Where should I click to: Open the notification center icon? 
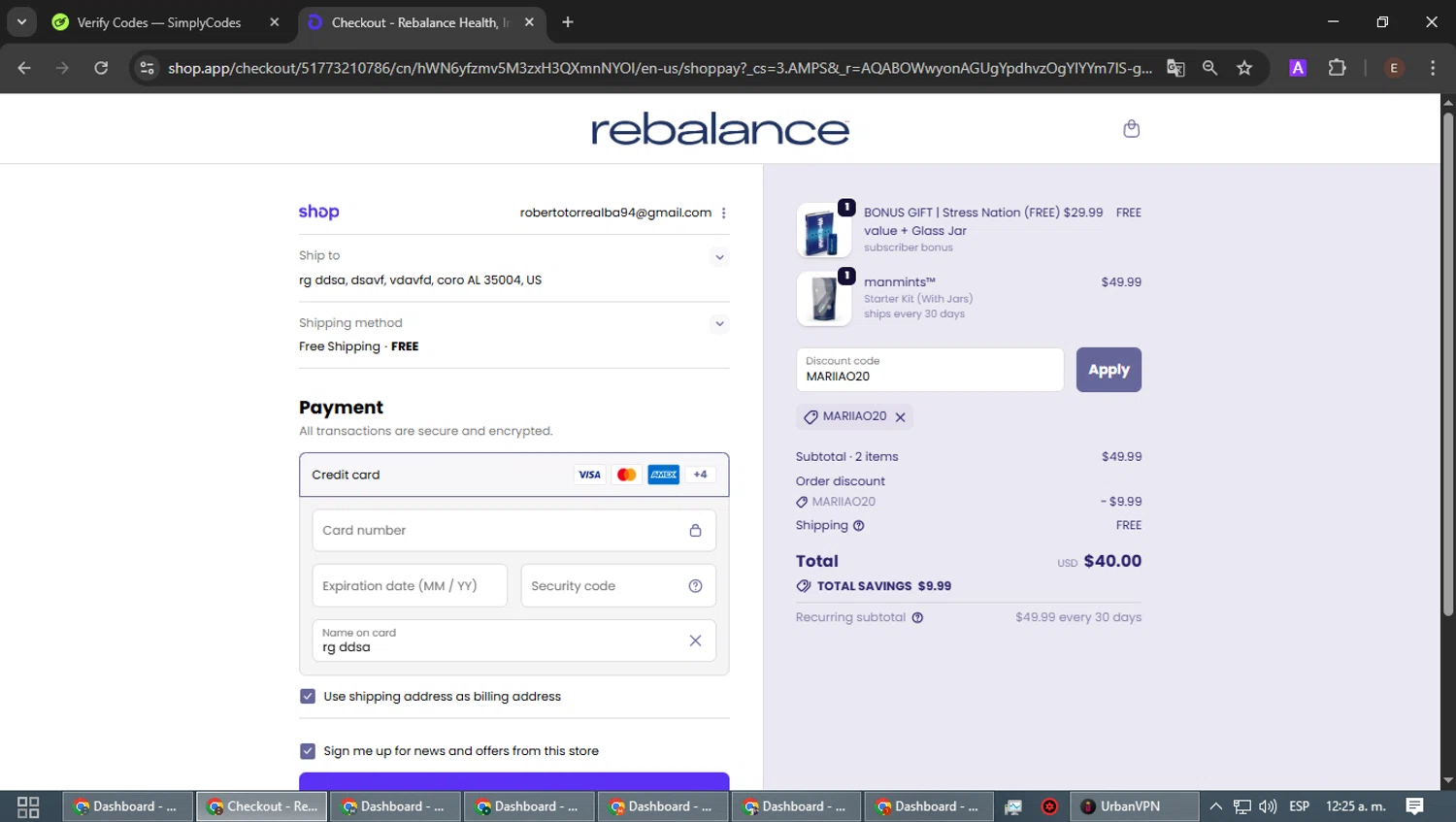[1415, 806]
